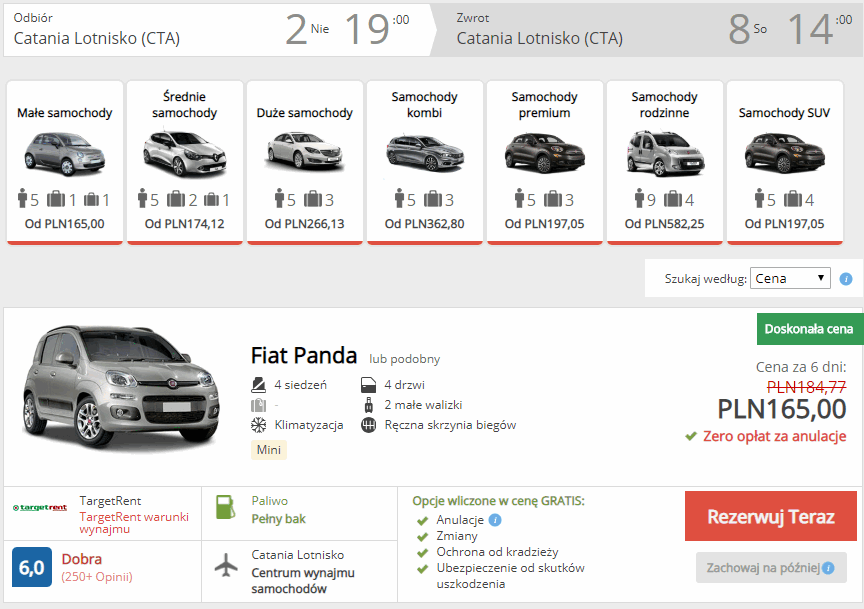The height and width of the screenshot is (609, 864).
Task: Click the Małe samochody car thumbnail
Action: (x=64, y=154)
